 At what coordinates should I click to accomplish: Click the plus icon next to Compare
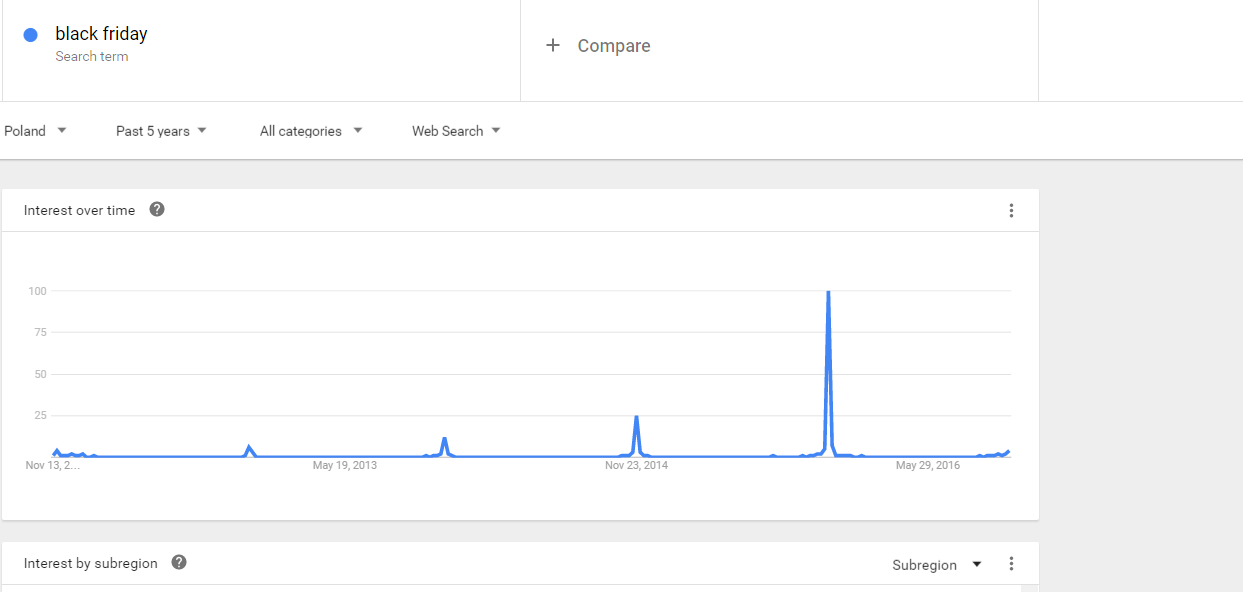553,45
